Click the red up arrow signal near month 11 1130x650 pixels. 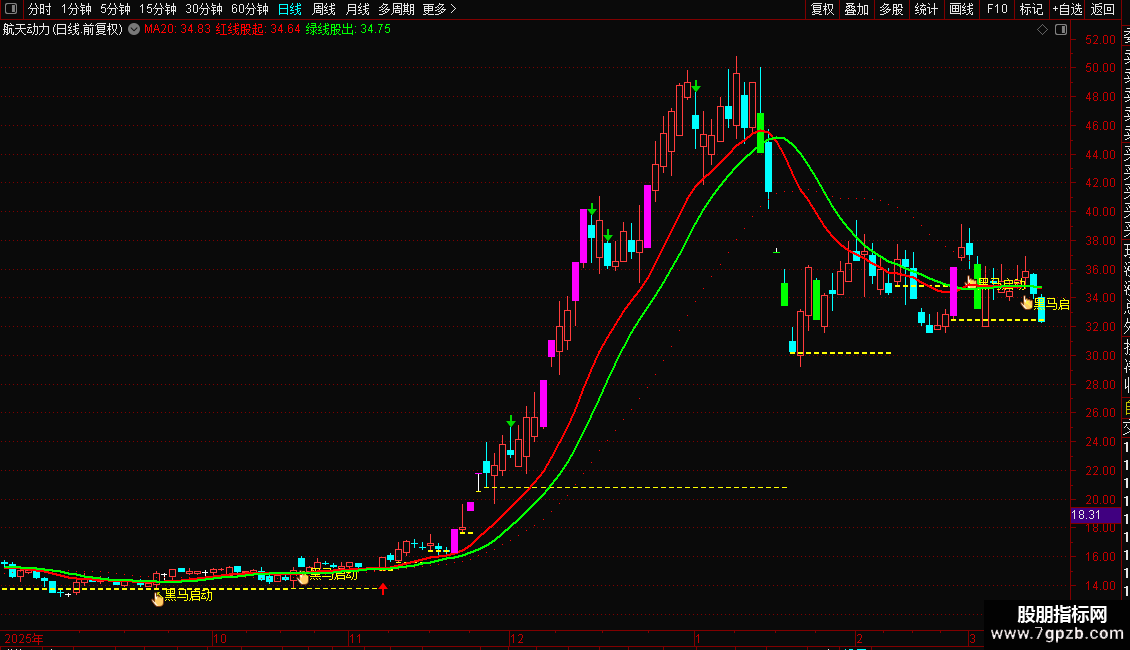(383, 589)
